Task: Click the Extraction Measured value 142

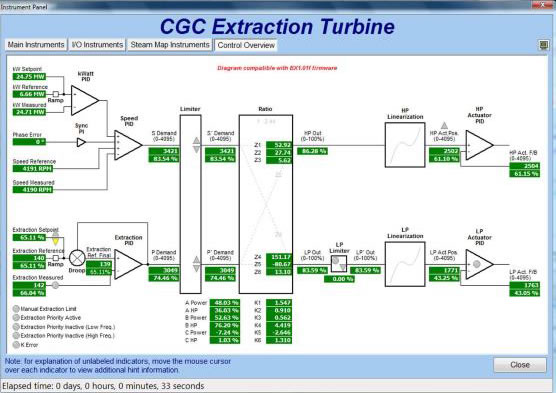Action: point(29,285)
